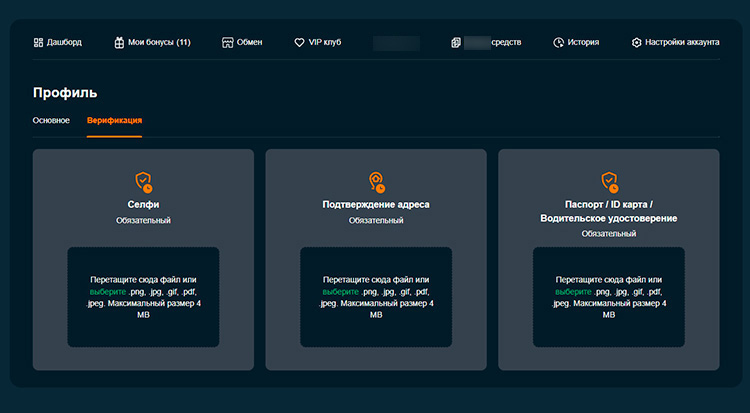Click Обязательный label under Водительское удостоверение

pyautogui.click(x=609, y=234)
